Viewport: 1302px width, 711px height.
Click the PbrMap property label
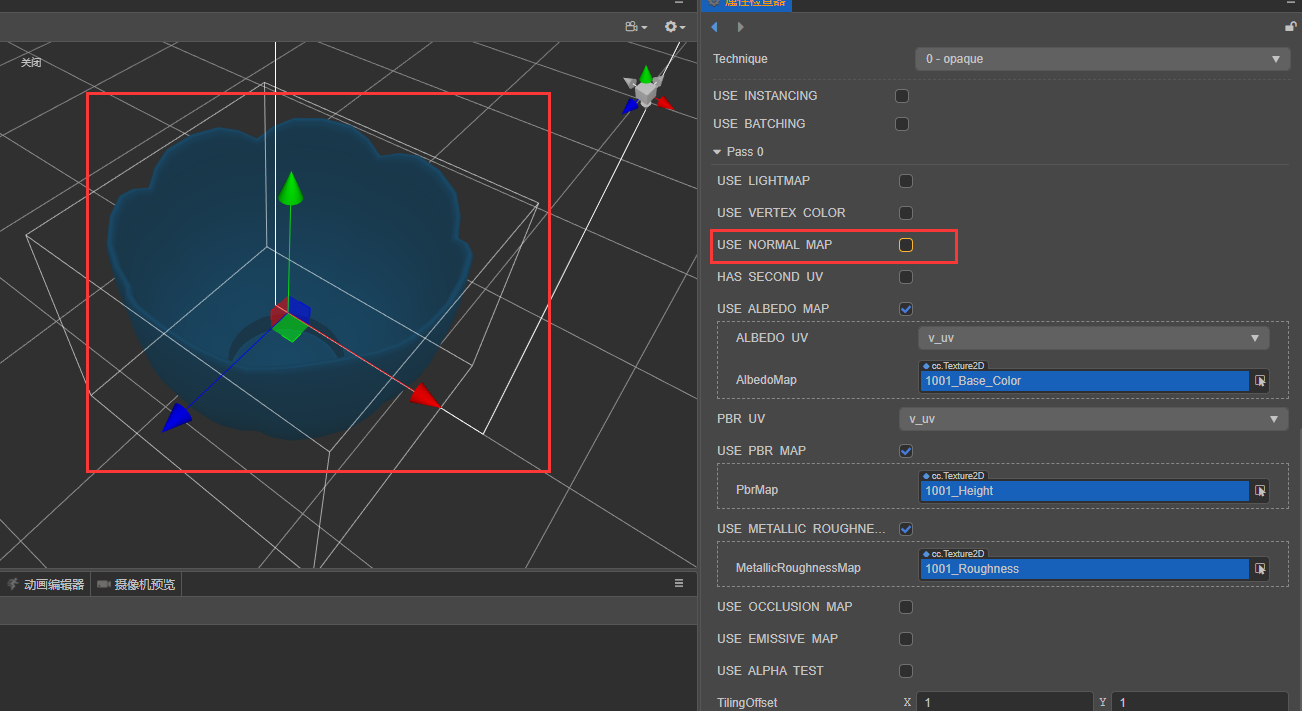(x=757, y=490)
